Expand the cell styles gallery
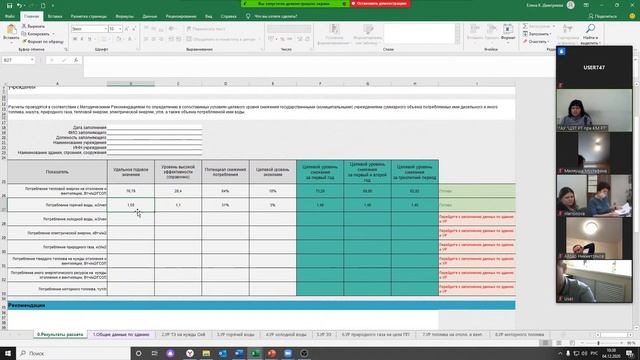Image resolution: width=640 pixels, height=360 pixels. (x=458, y=40)
